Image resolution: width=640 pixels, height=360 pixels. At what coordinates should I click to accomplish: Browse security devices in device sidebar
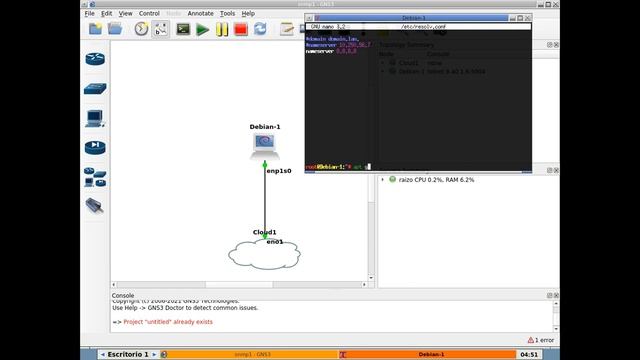pyautogui.click(x=95, y=147)
